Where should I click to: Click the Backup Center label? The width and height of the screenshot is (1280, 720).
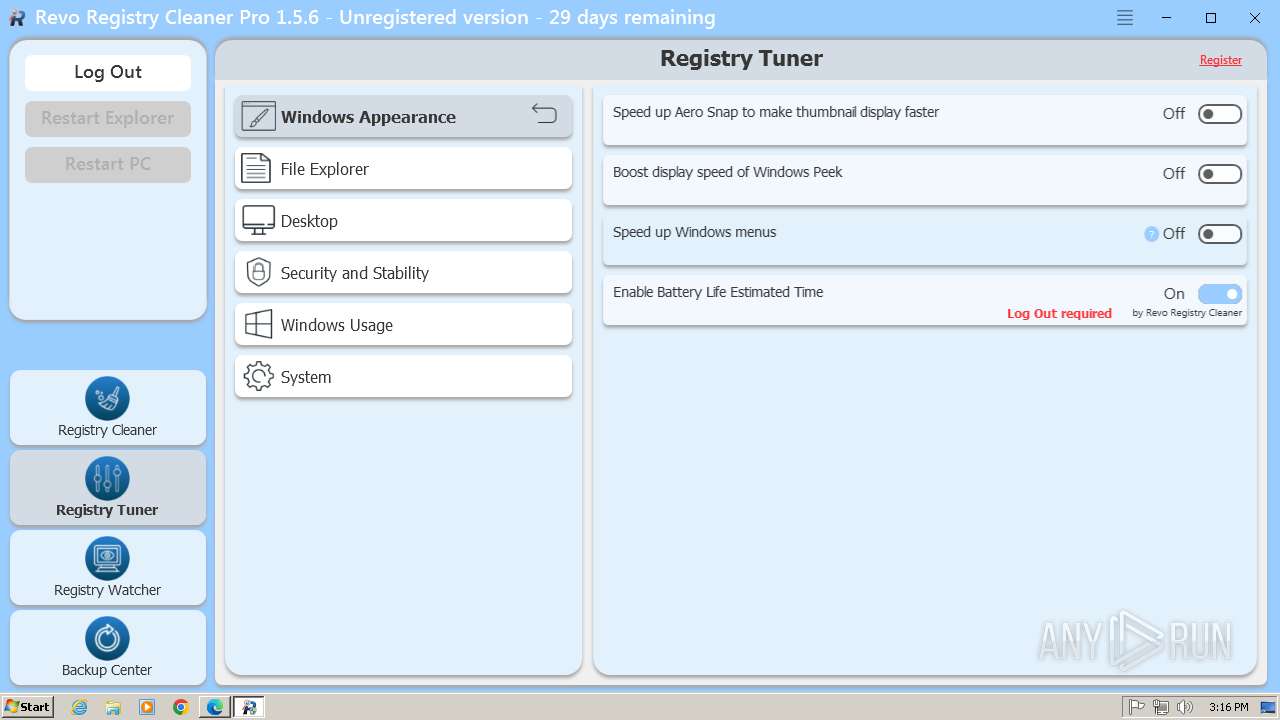[107, 670]
